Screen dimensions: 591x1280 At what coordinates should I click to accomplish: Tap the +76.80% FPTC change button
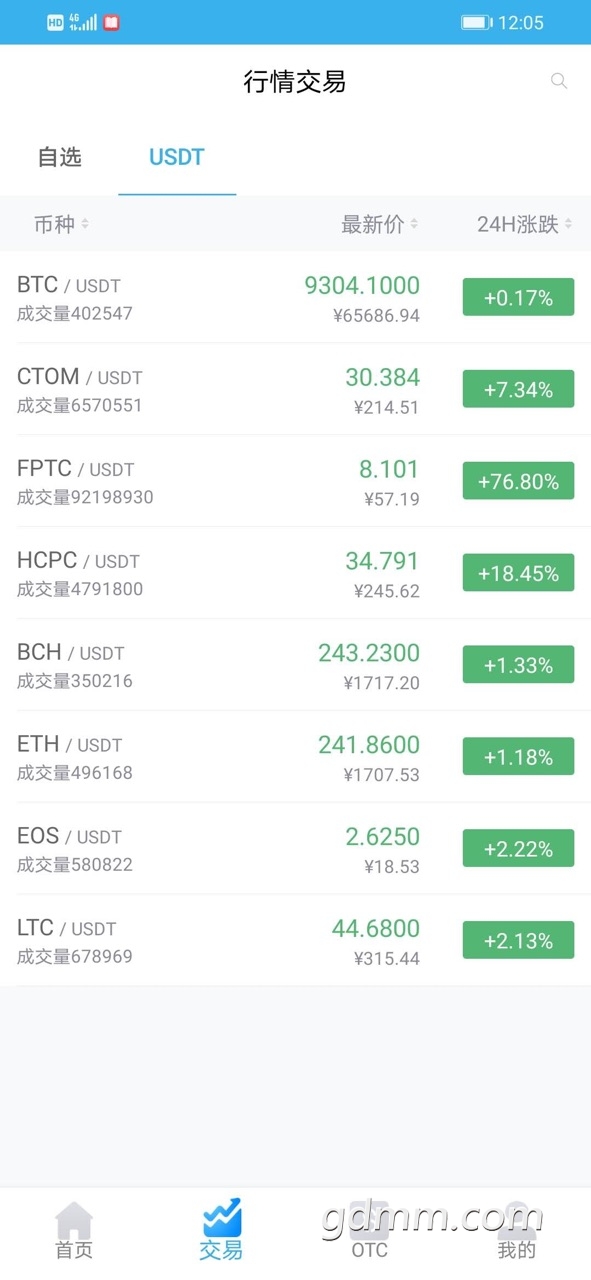[x=518, y=481]
